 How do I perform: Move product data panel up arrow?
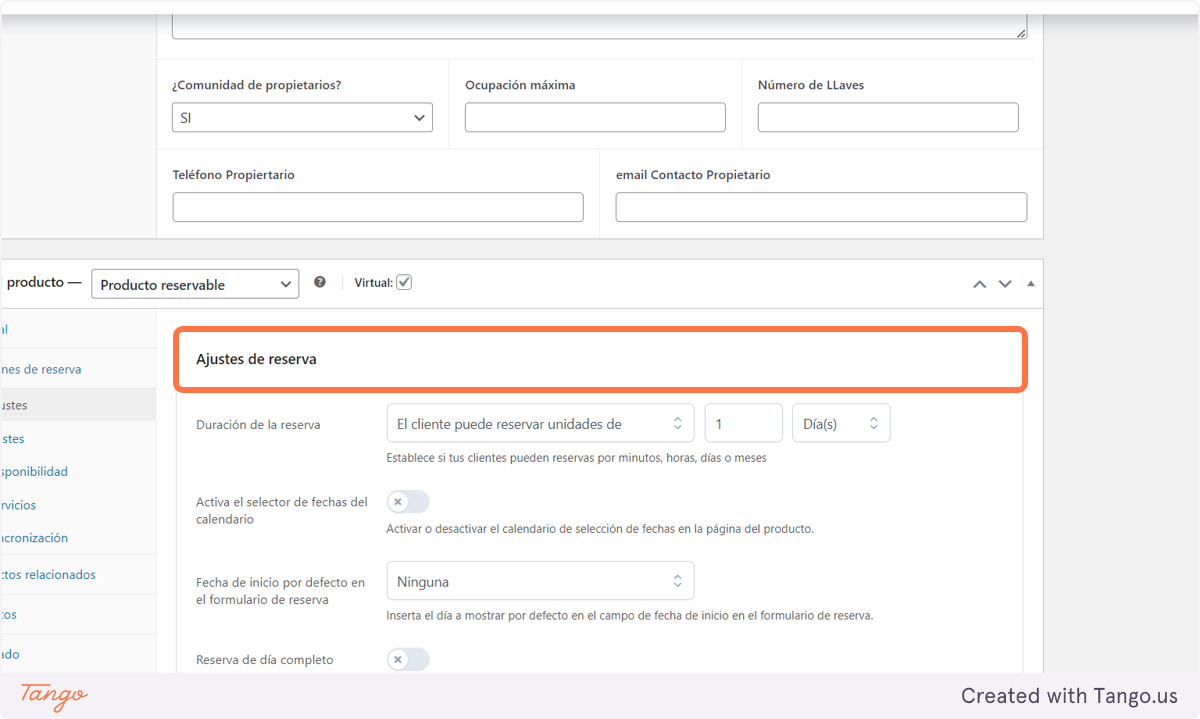pyautogui.click(x=980, y=284)
